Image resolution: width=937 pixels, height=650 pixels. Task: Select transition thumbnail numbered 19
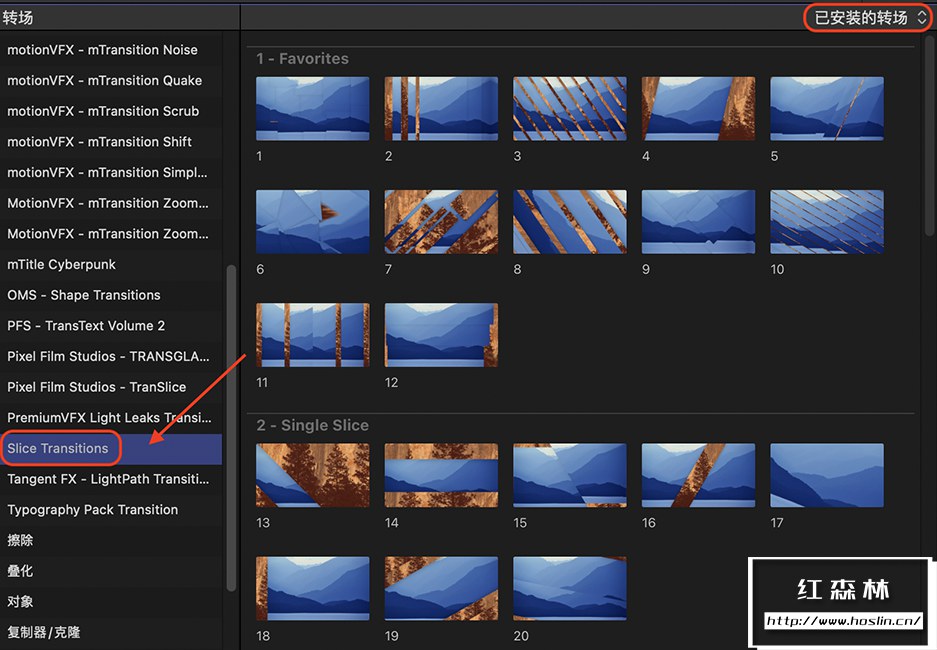pos(441,589)
